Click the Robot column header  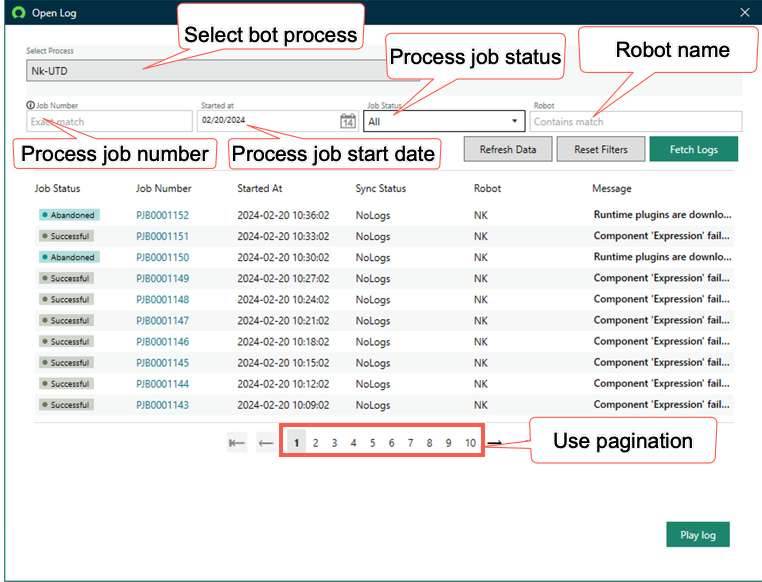487,188
